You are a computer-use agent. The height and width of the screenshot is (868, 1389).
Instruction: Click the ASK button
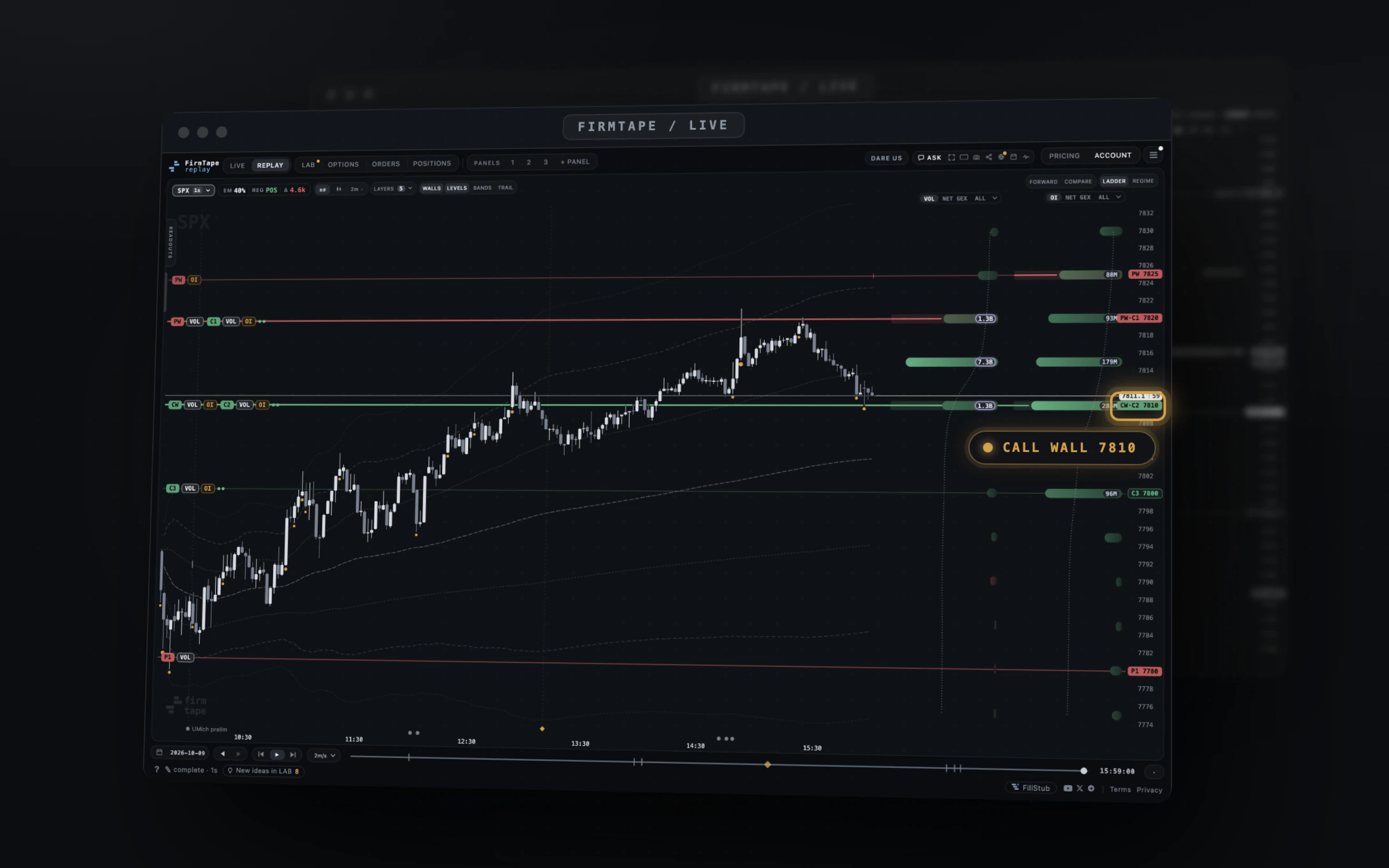coord(929,157)
